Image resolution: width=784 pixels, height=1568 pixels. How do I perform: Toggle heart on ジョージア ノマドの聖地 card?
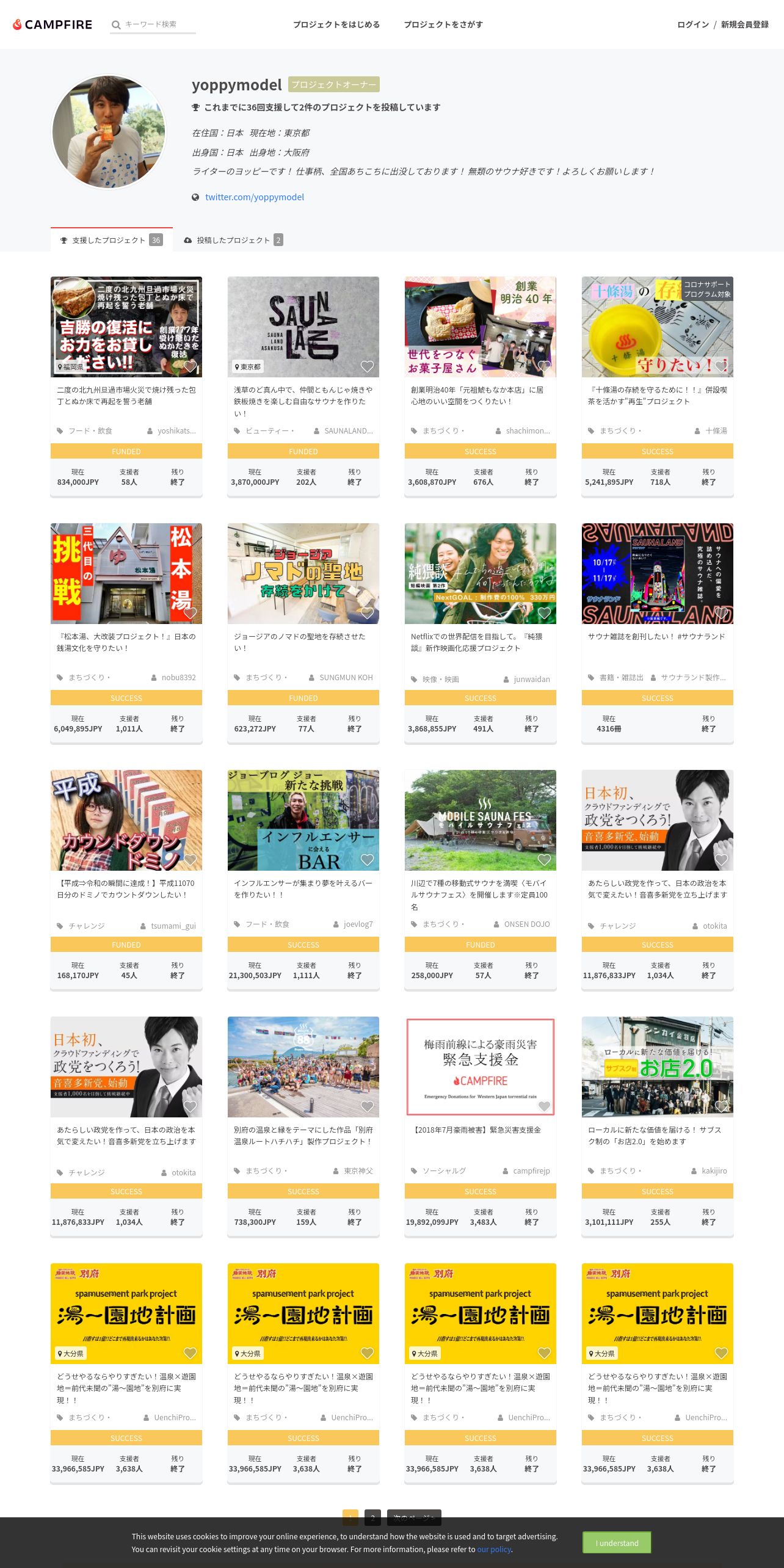coord(367,613)
